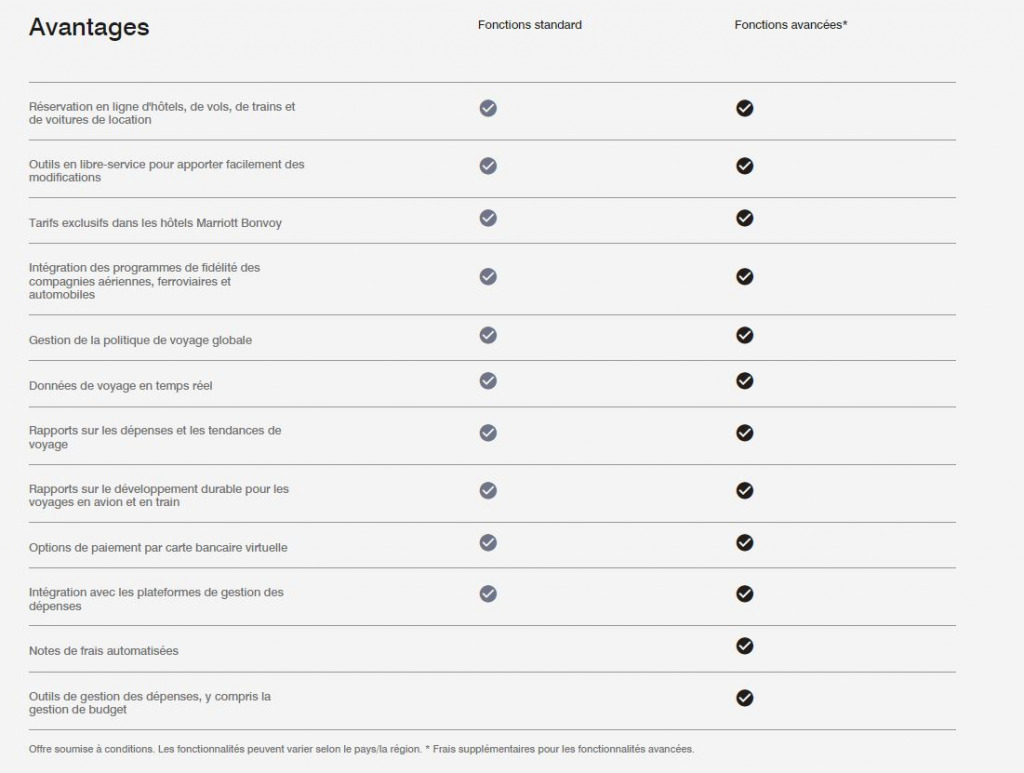Click the Notes de frais automatisées label

(103, 651)
